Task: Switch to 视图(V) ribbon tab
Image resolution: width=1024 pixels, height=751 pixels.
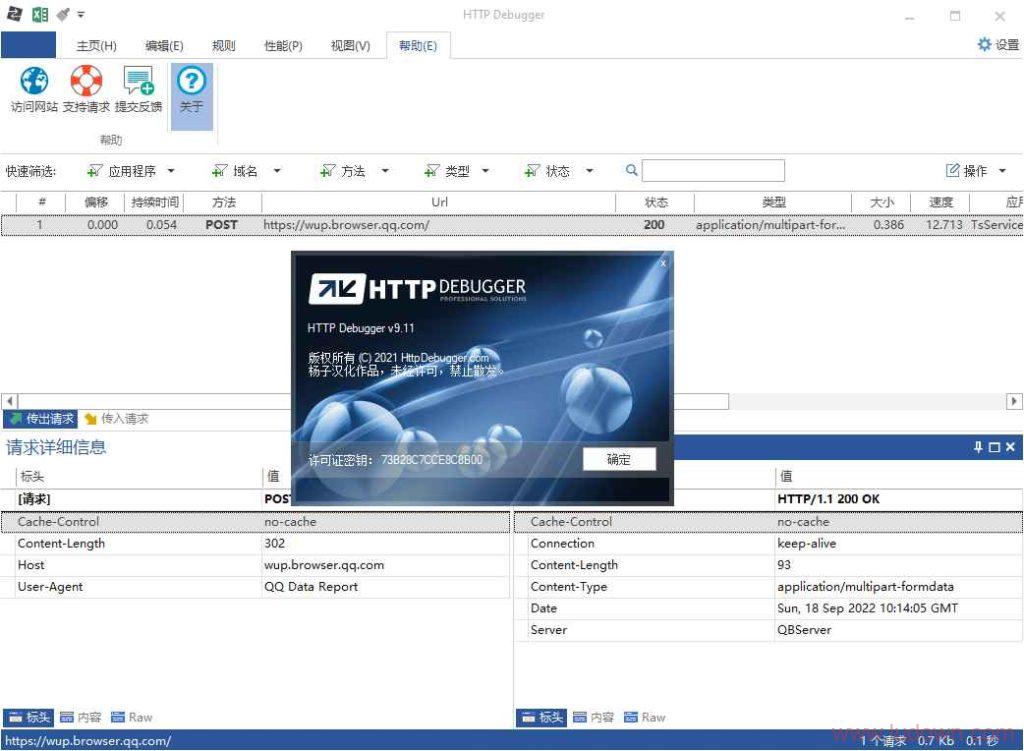Action: click(350, 46)
